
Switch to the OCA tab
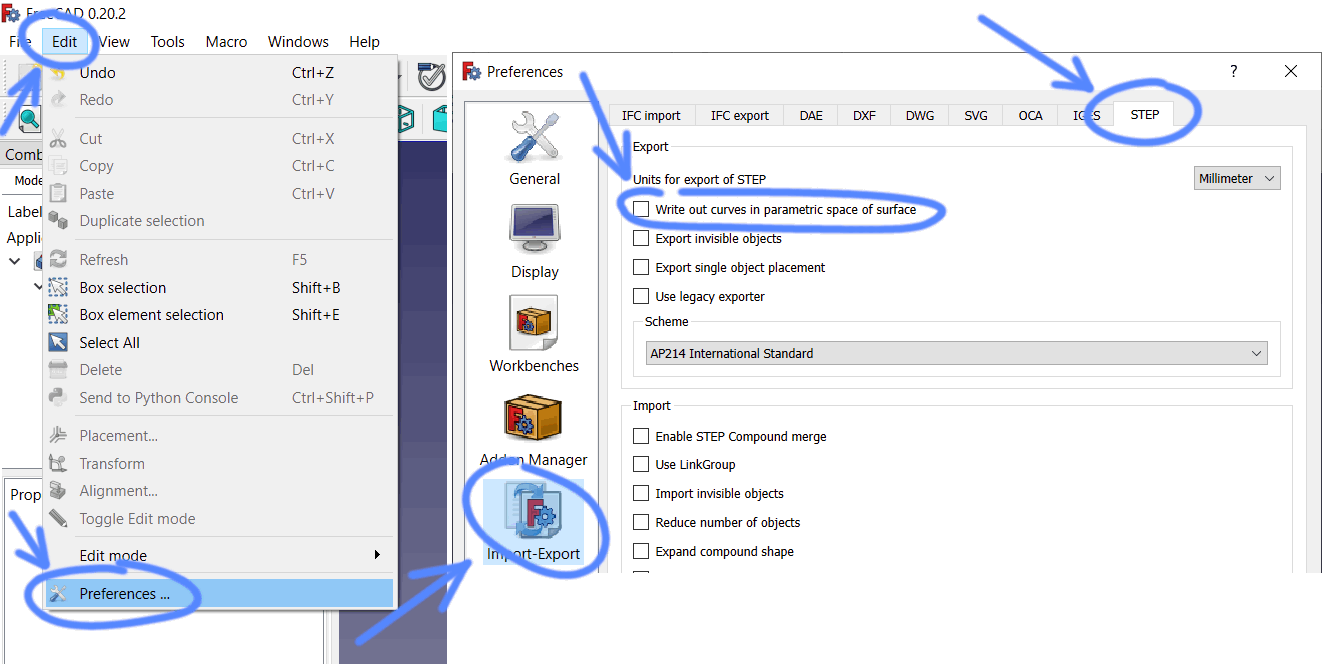1031,115
